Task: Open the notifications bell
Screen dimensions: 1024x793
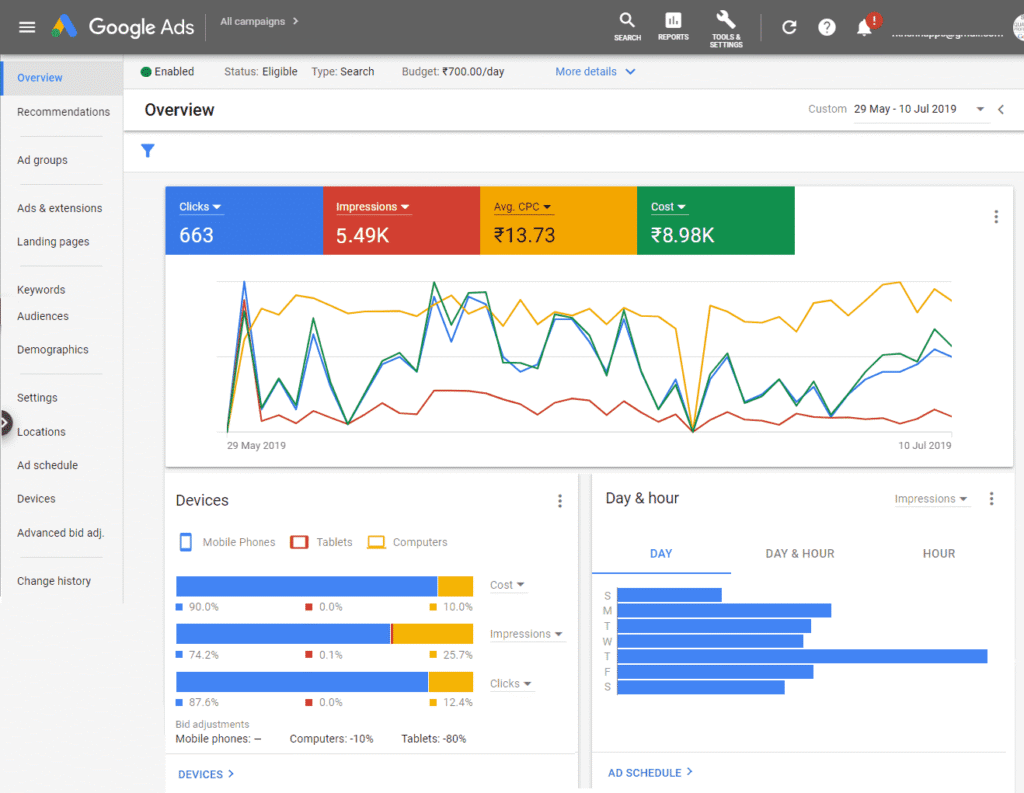Action: click(865, 28)
